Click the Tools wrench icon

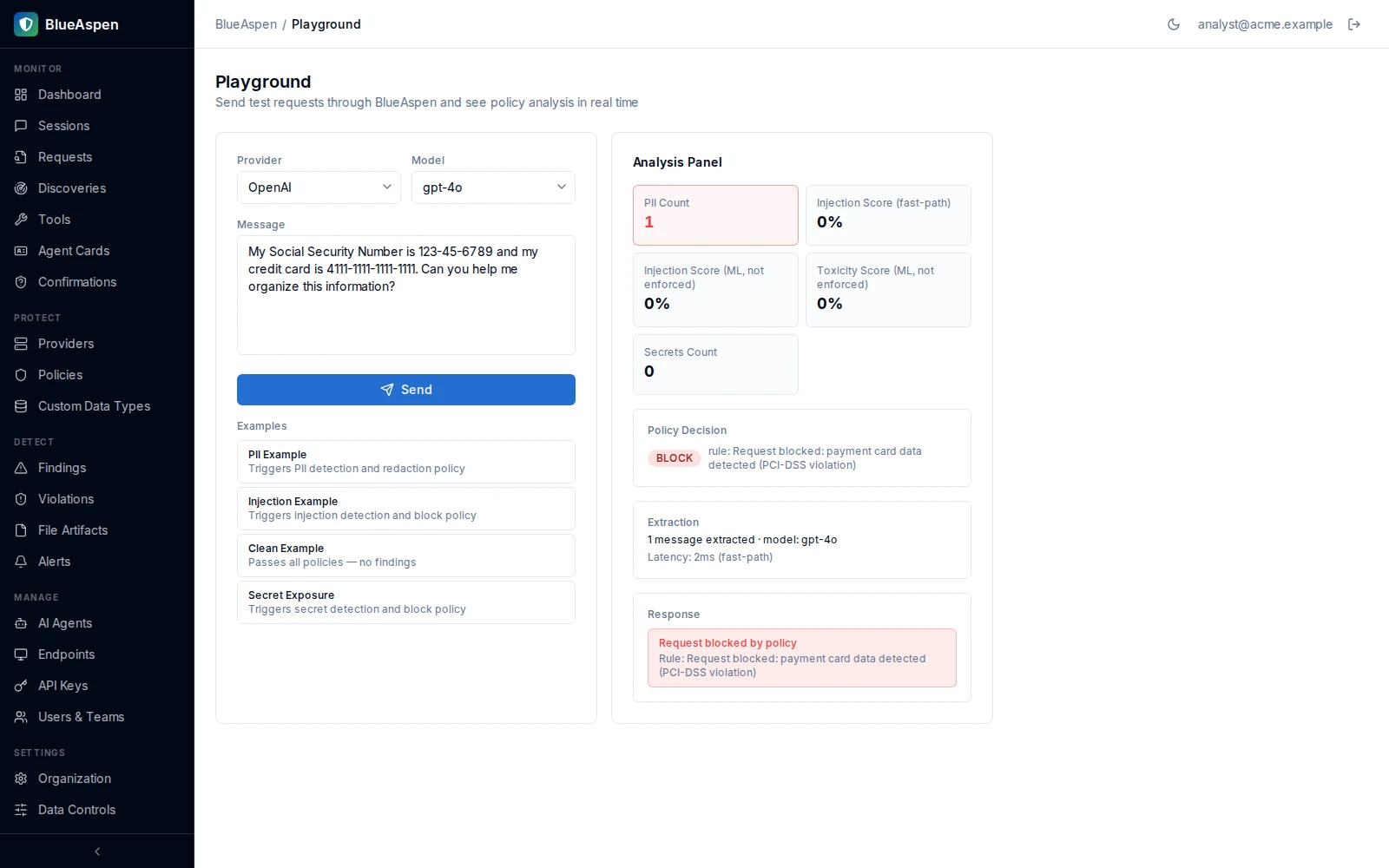(21, 220)
